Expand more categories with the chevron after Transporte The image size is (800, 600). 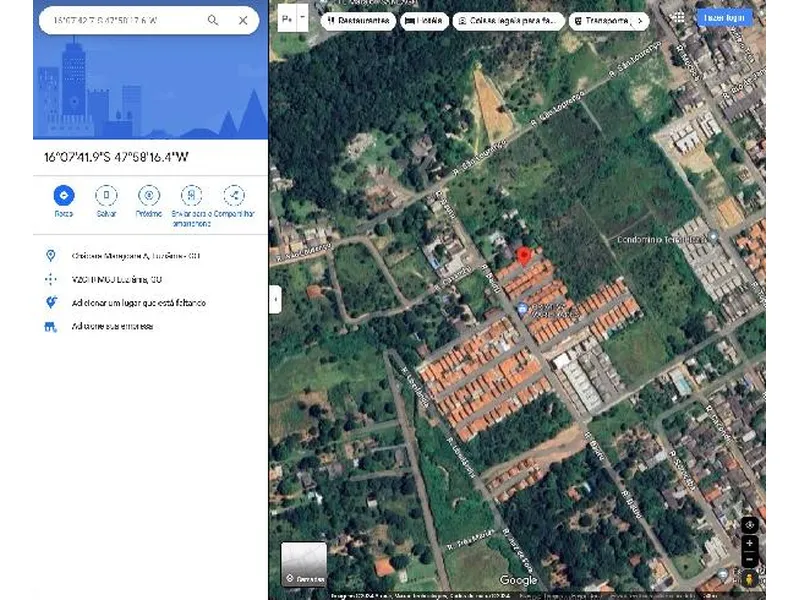641,20
